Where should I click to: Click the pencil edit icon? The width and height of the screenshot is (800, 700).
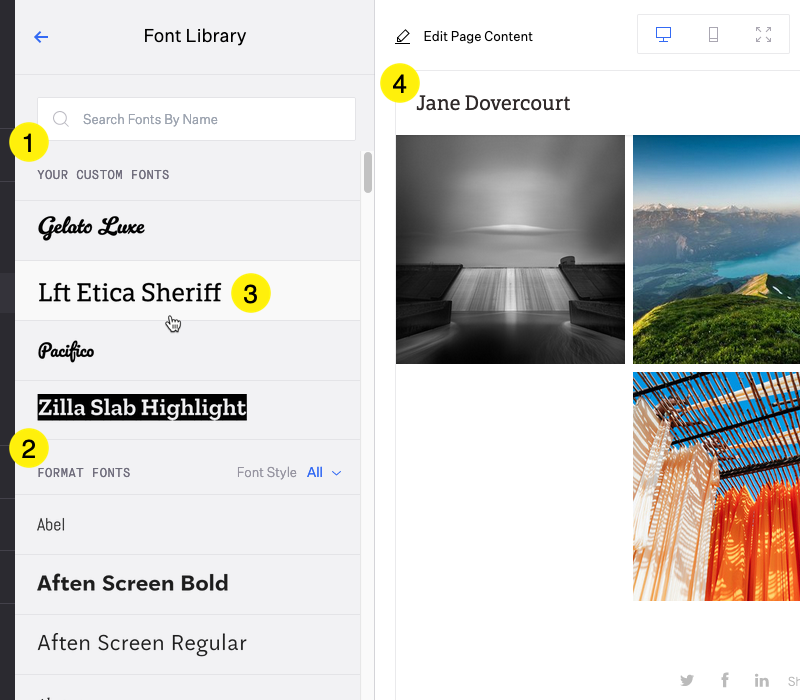pos(403,37)
